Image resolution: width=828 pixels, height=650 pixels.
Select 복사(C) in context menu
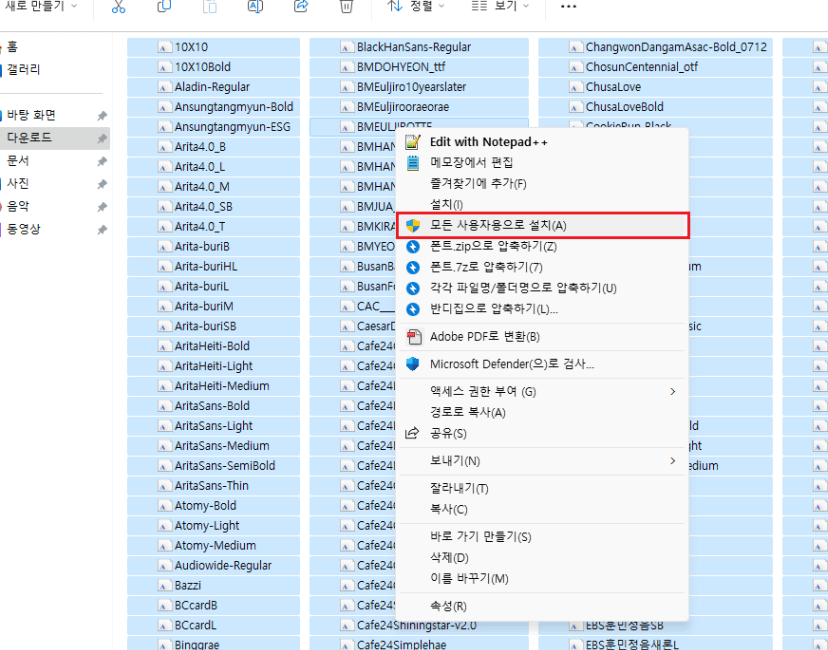tap(542, 510)
